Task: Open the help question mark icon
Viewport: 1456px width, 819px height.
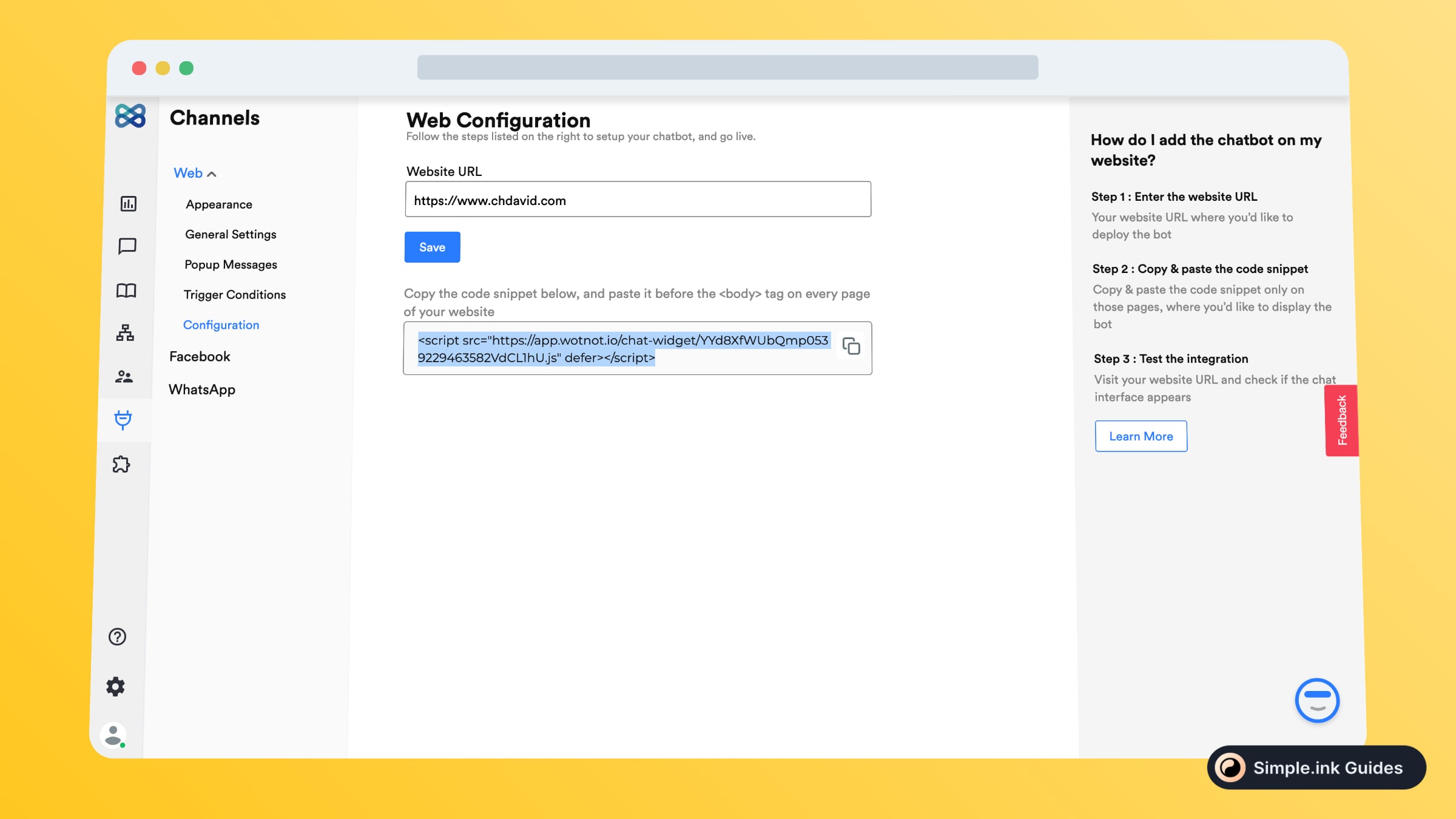Action: pos(117,636)
